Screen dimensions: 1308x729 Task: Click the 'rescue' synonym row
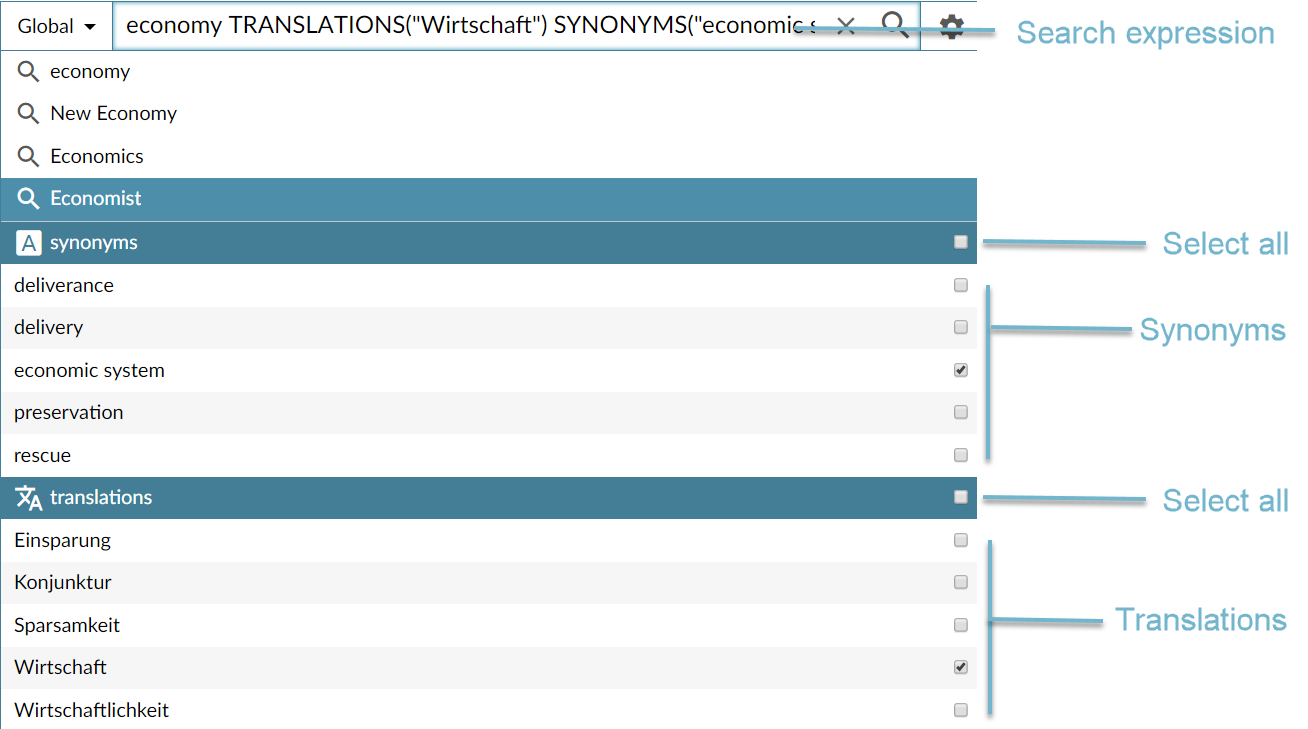coord(43,456)
